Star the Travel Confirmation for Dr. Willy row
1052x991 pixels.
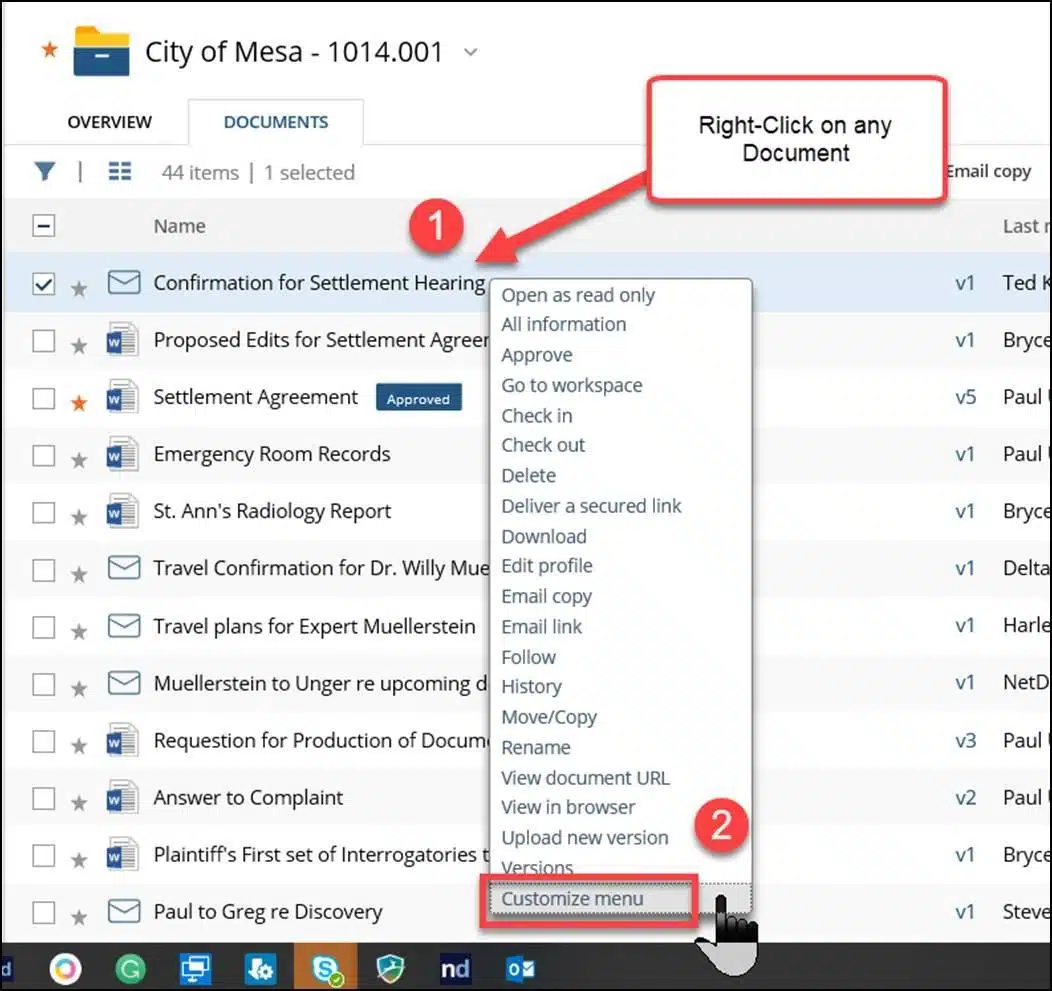(x=78, y=574)
